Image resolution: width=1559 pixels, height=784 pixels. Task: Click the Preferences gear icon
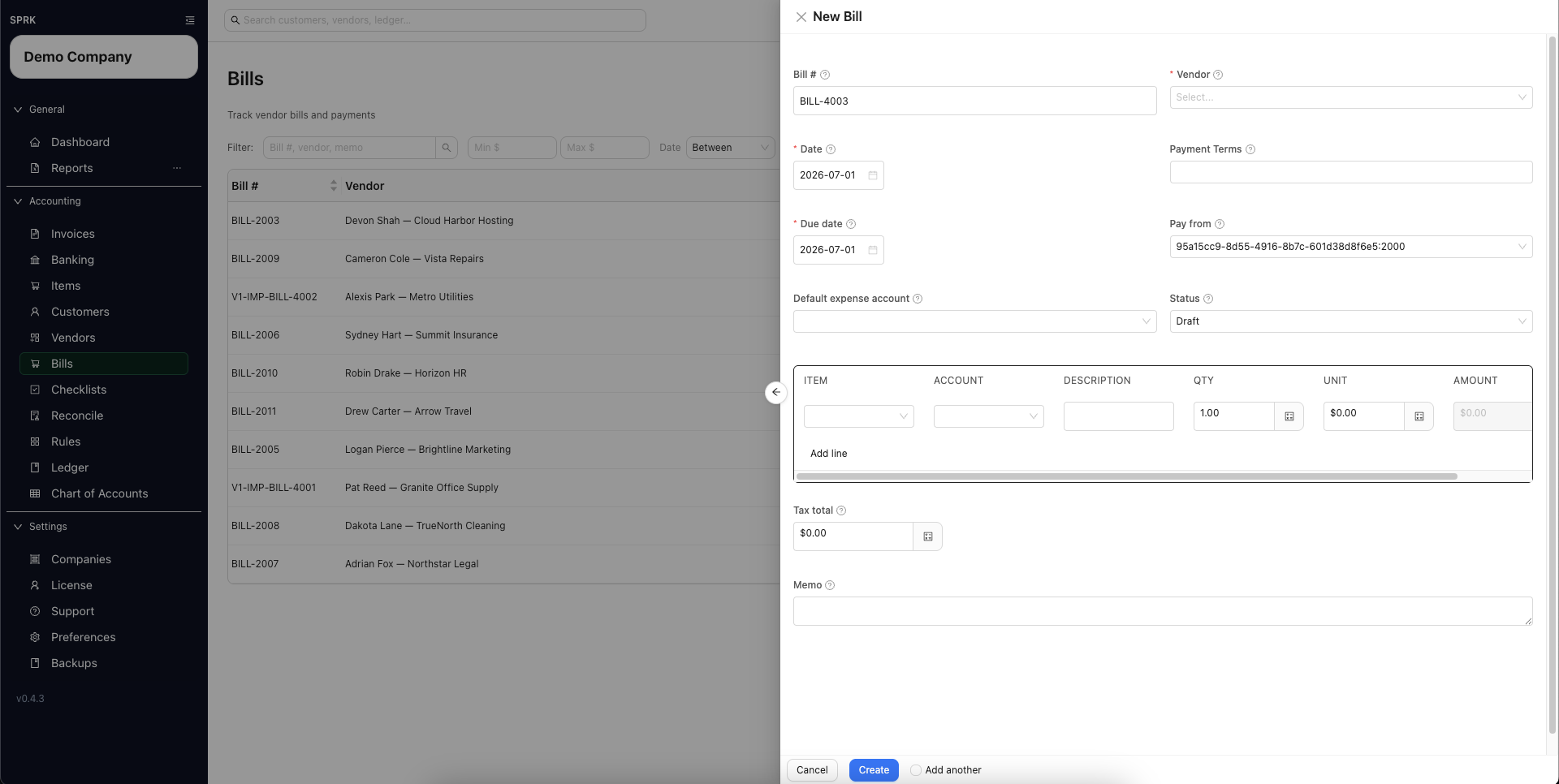[x=35, y=637]
